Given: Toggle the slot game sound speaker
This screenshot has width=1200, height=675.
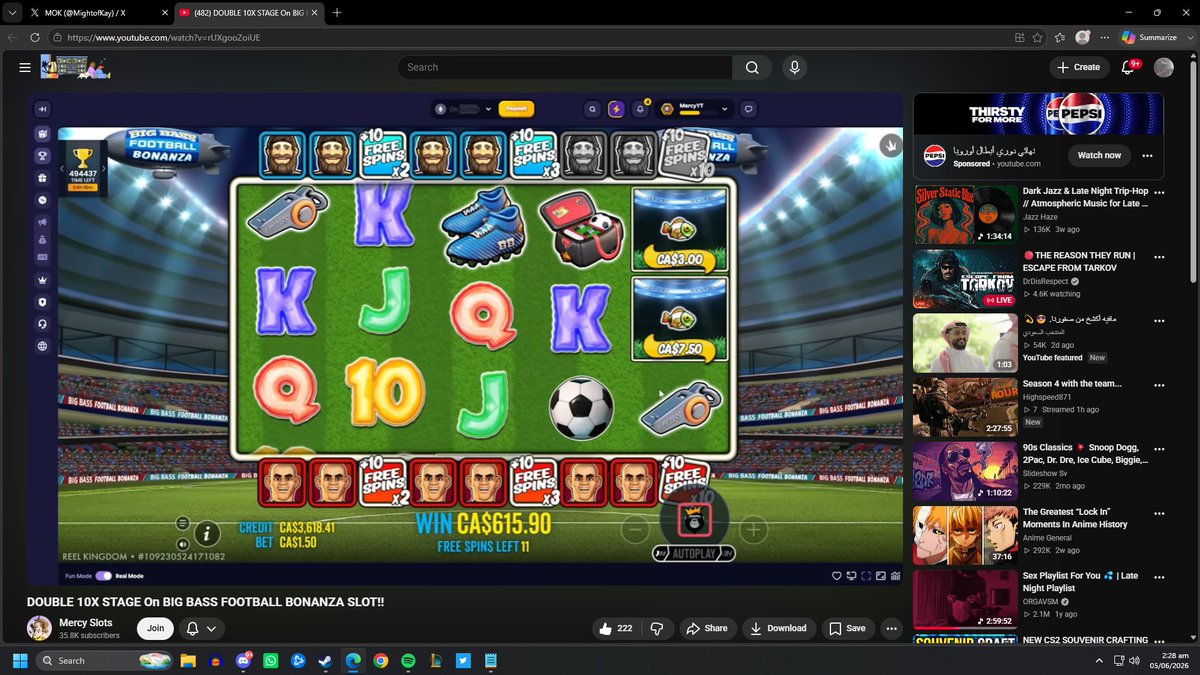Looking at the screenshot, I should [182, 545].
